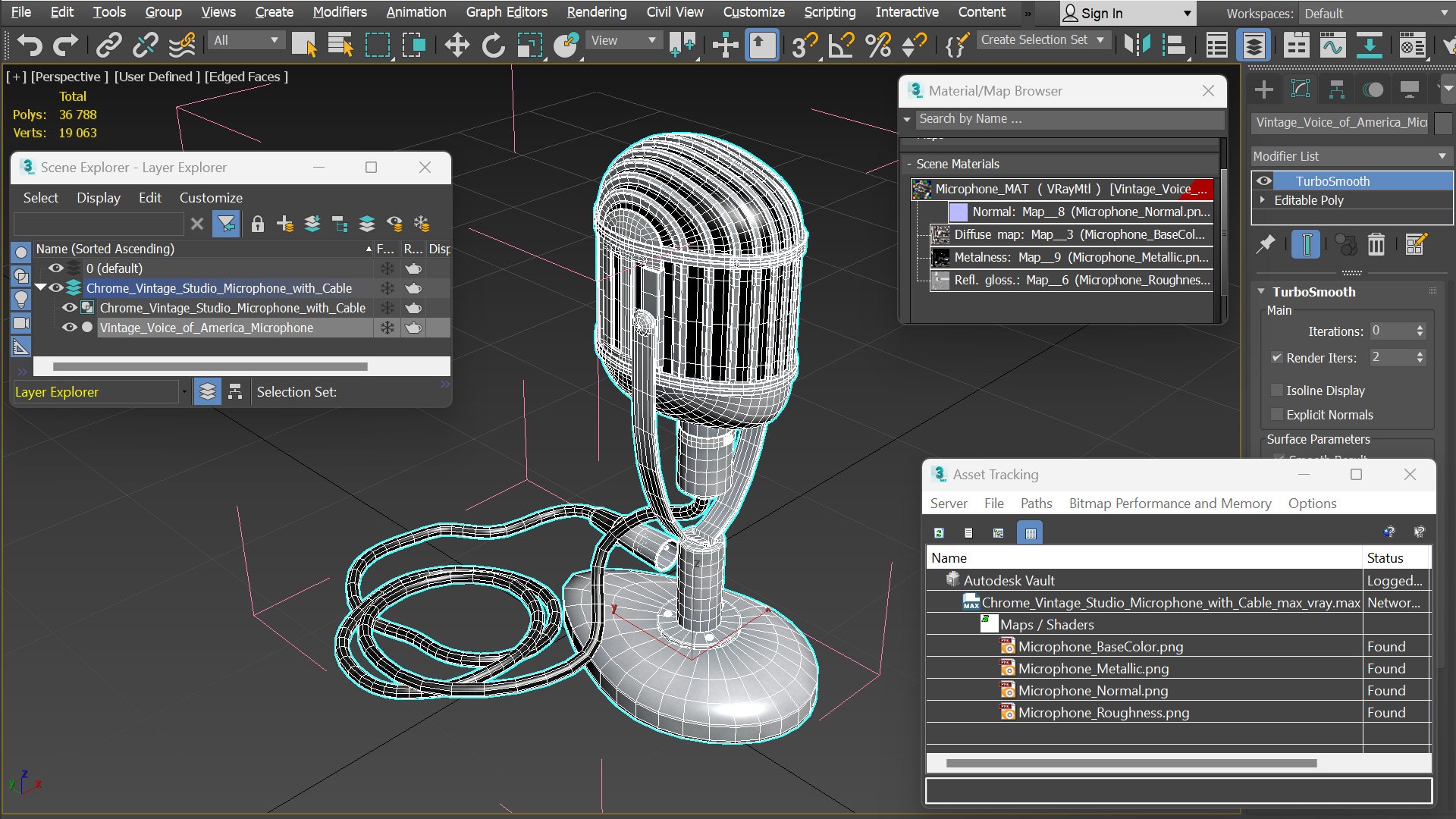Viewport: 1456px width, 819px height.
Task: Click the [Edged Faces] viewport label
Action: tap(246, 77)
